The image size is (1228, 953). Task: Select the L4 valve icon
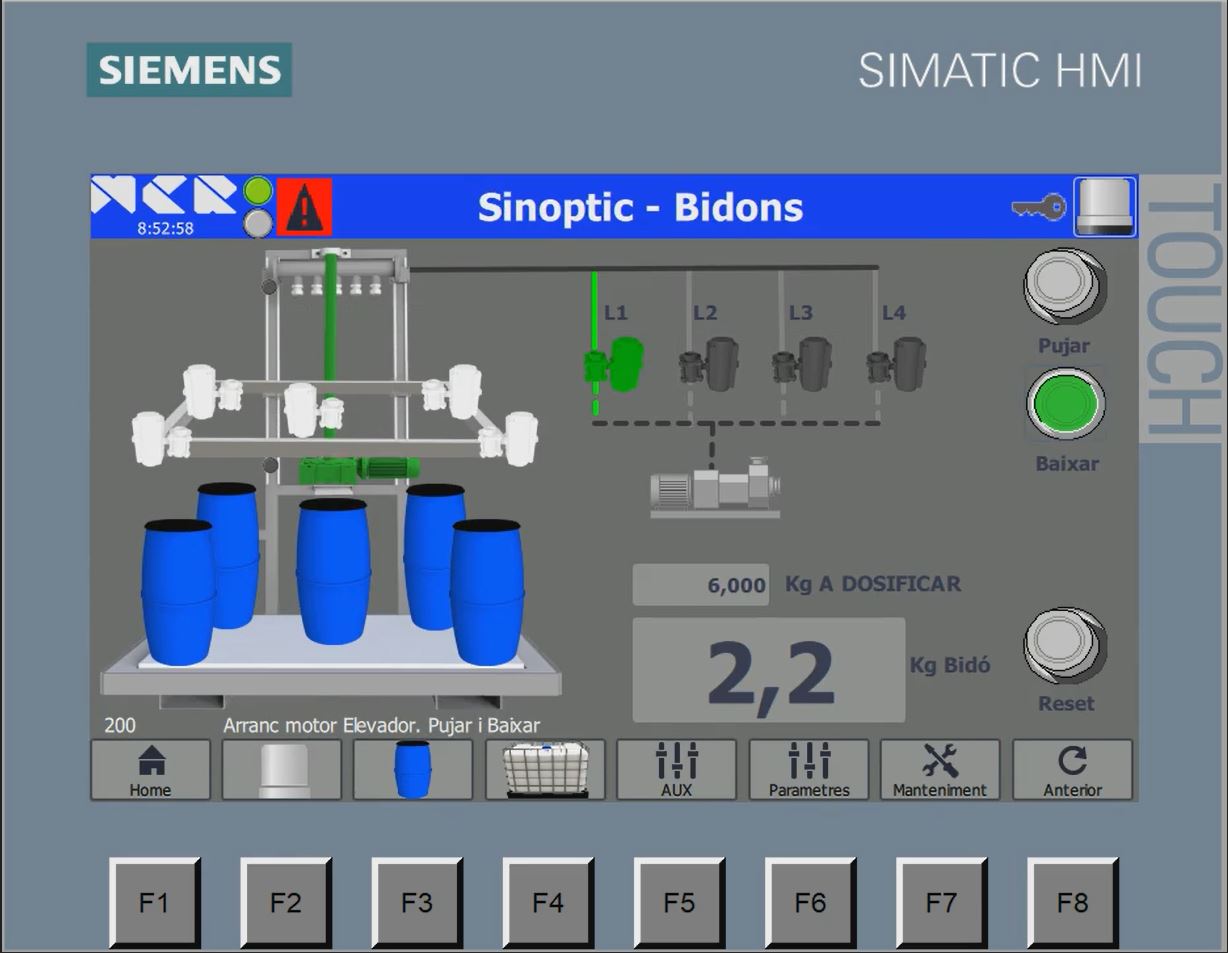coord(896,365)
